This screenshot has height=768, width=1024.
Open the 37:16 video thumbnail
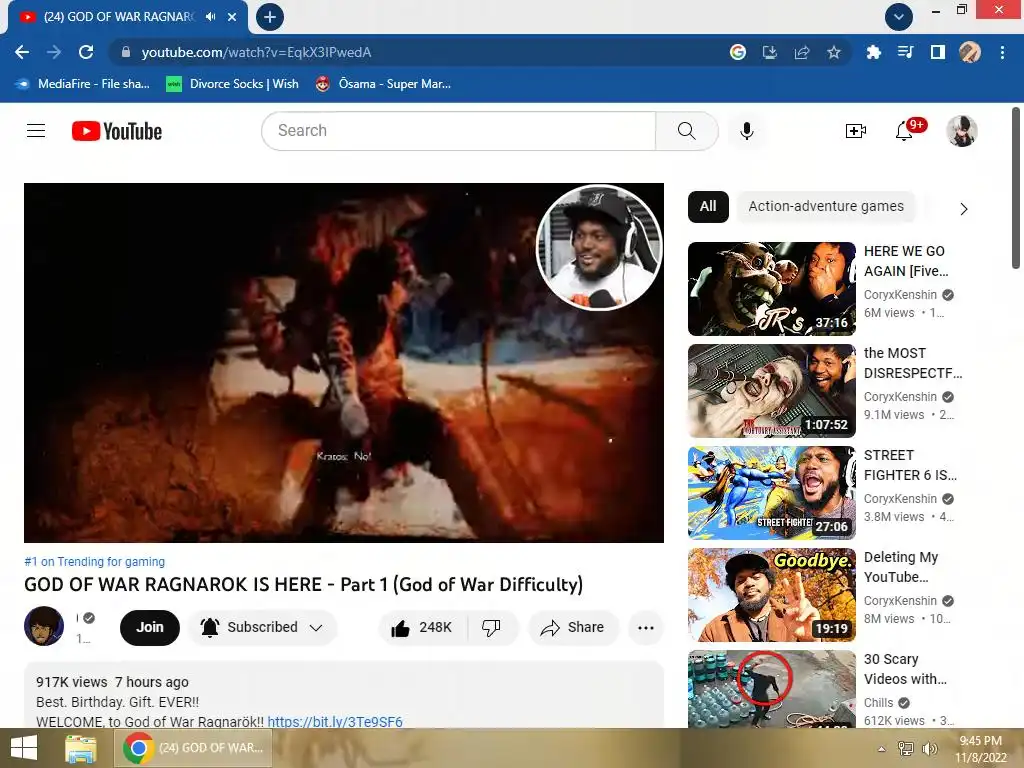(771, 289)
